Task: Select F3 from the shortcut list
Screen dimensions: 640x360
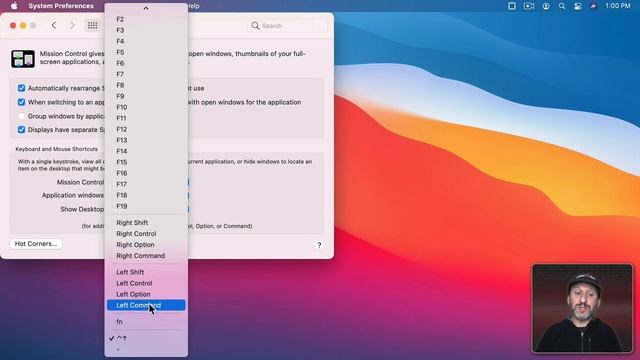Action: coord(146,30)
